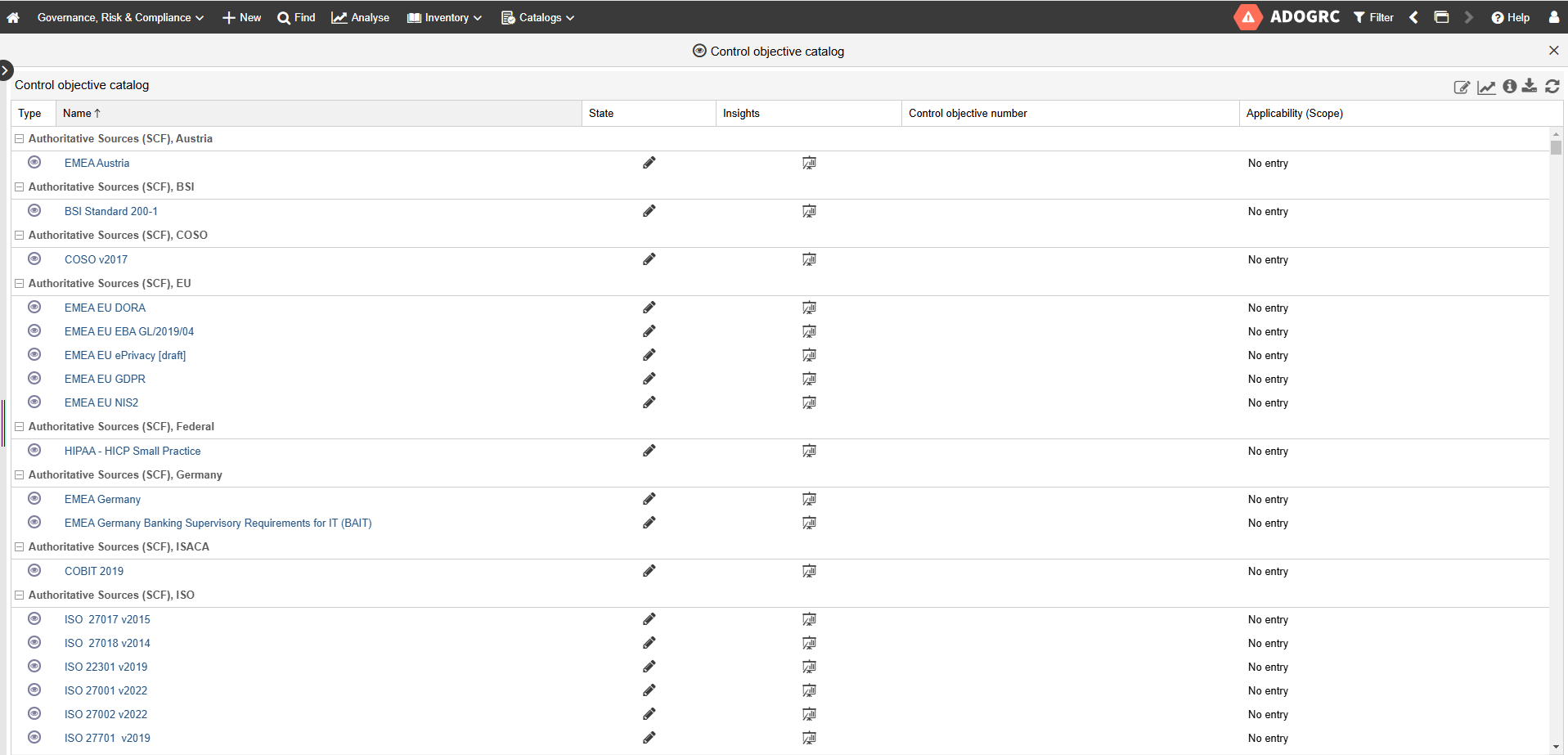Open the Catalogs dropdown menu

(537, 17)
